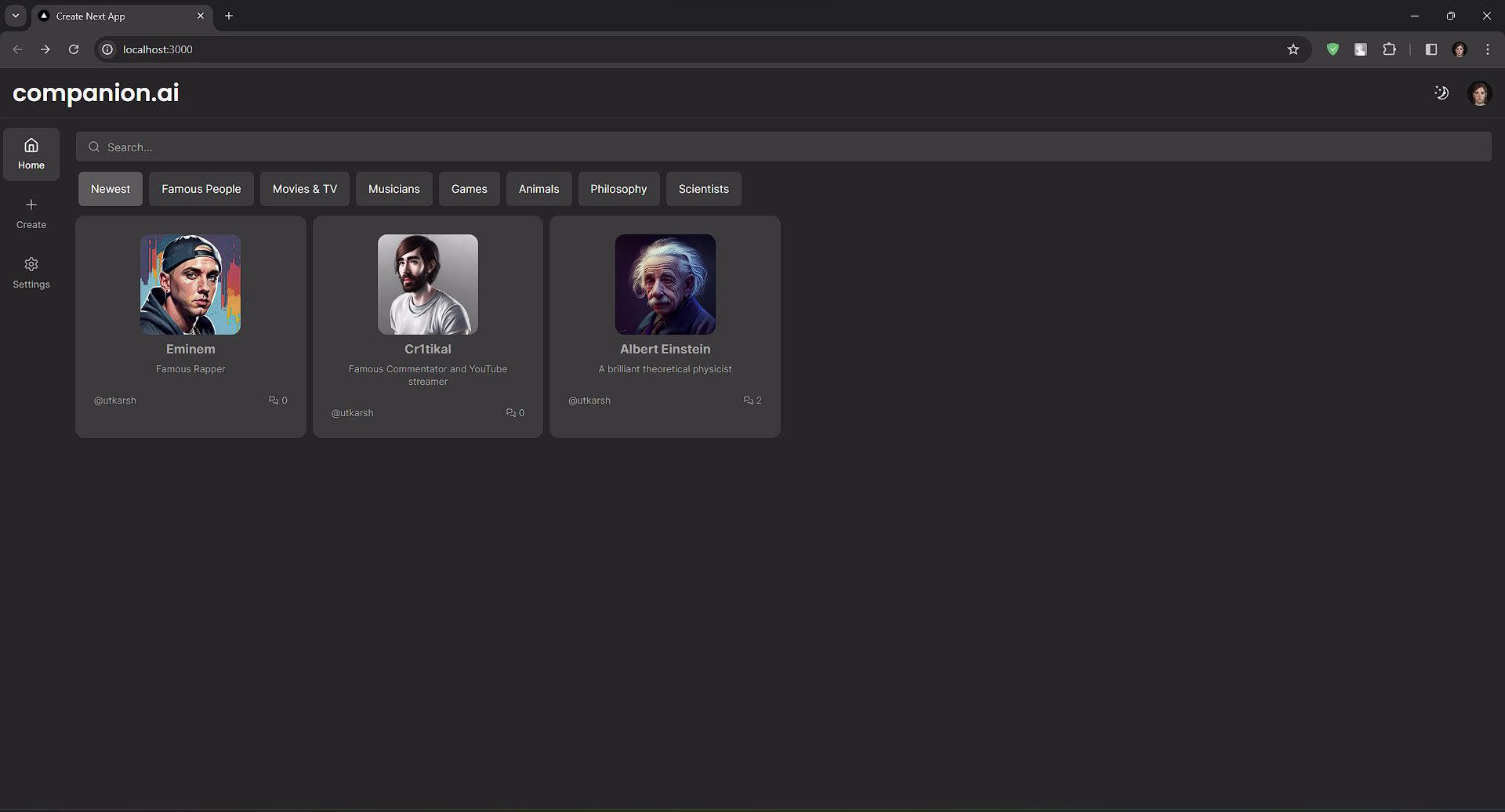The image size is (1505, 812).
Task: Click the companion.ai logo
Action: tap(95, 92)
